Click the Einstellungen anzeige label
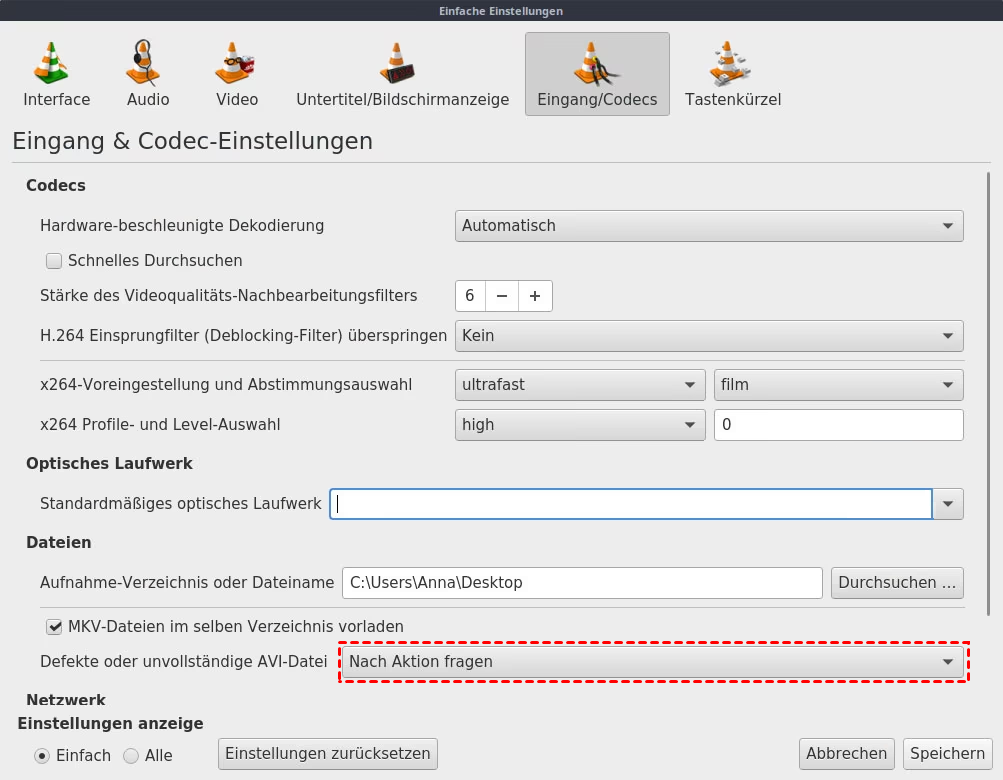Viewport: 1003px width, 780px height. click(111, 724)
